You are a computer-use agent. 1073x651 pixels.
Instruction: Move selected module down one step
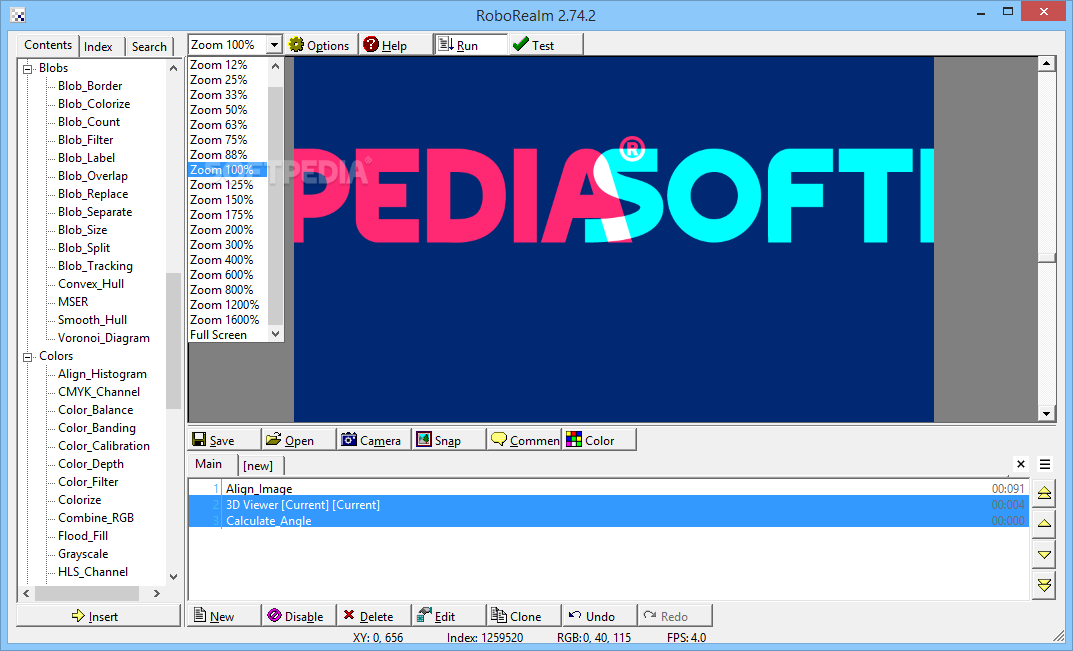coord(1044,554)
